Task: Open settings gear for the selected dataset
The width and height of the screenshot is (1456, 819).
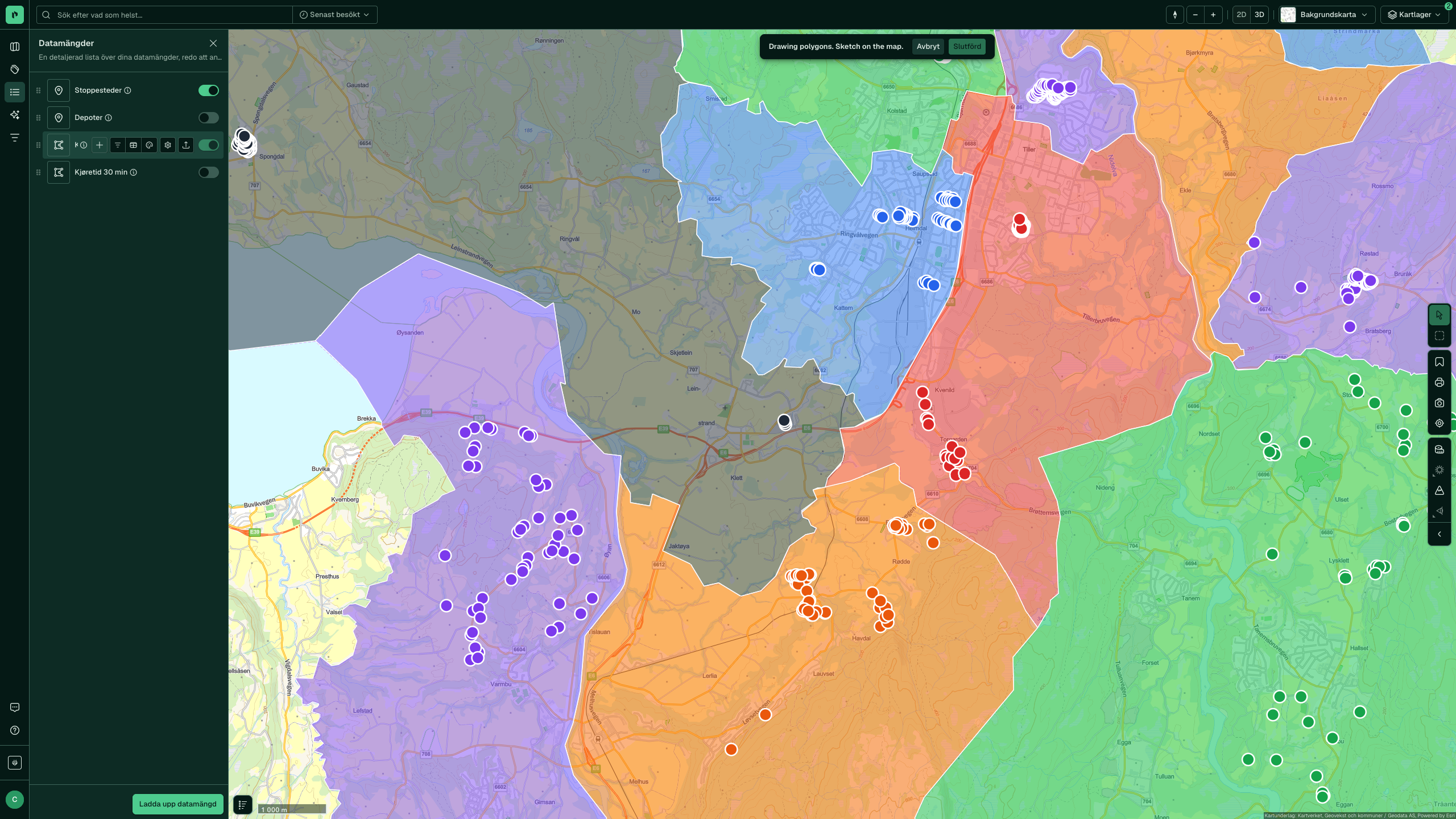Action: [168, 145]
